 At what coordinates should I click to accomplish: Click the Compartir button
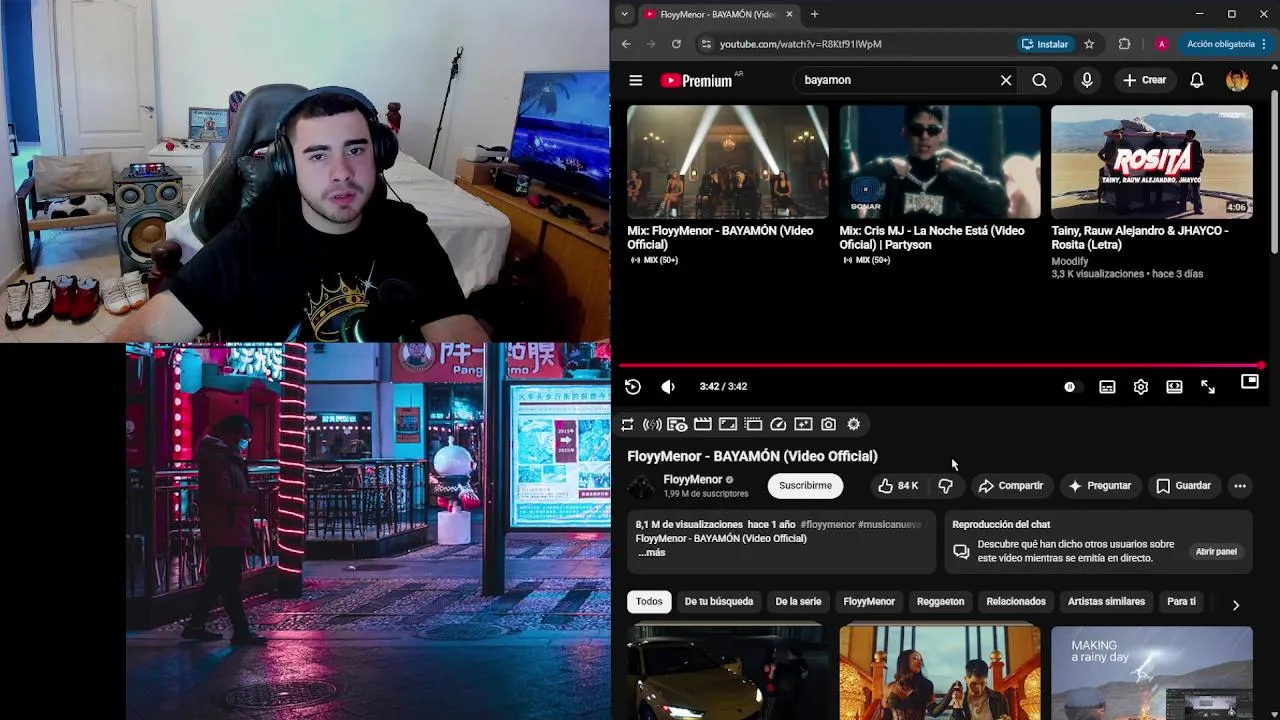1010,486
